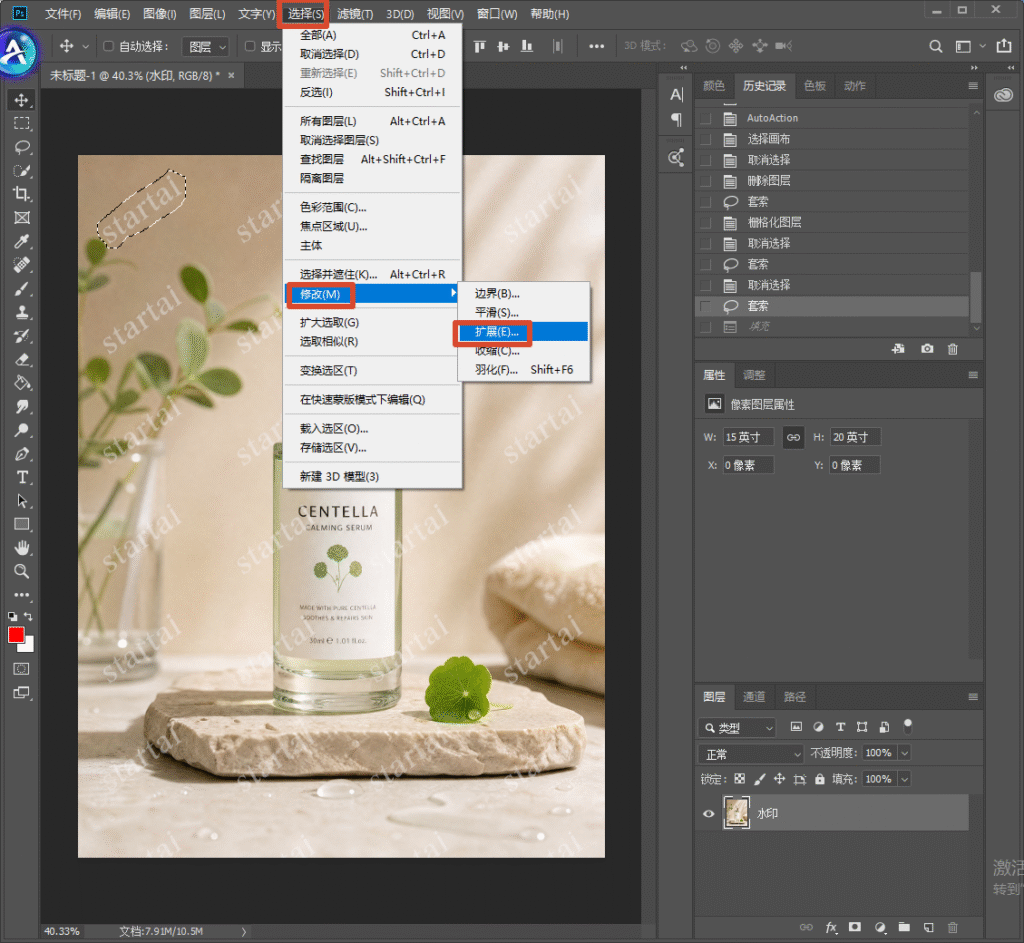The image size is (1024, 943).
Task: Delete layer trash icon in Layers panel
Action: [953, 927]
